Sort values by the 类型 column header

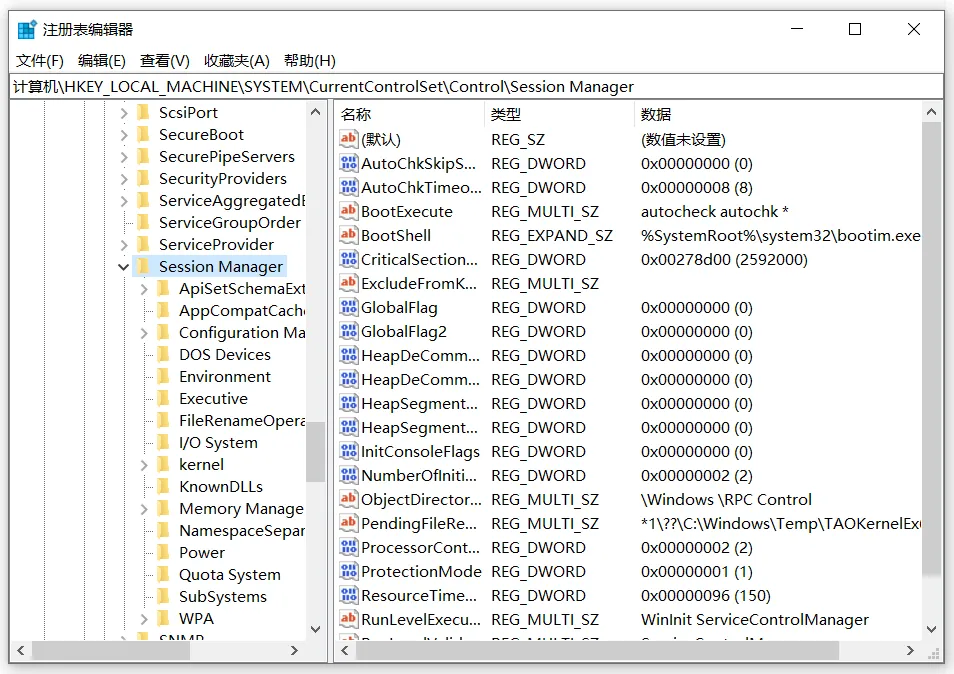click(560, 114)
